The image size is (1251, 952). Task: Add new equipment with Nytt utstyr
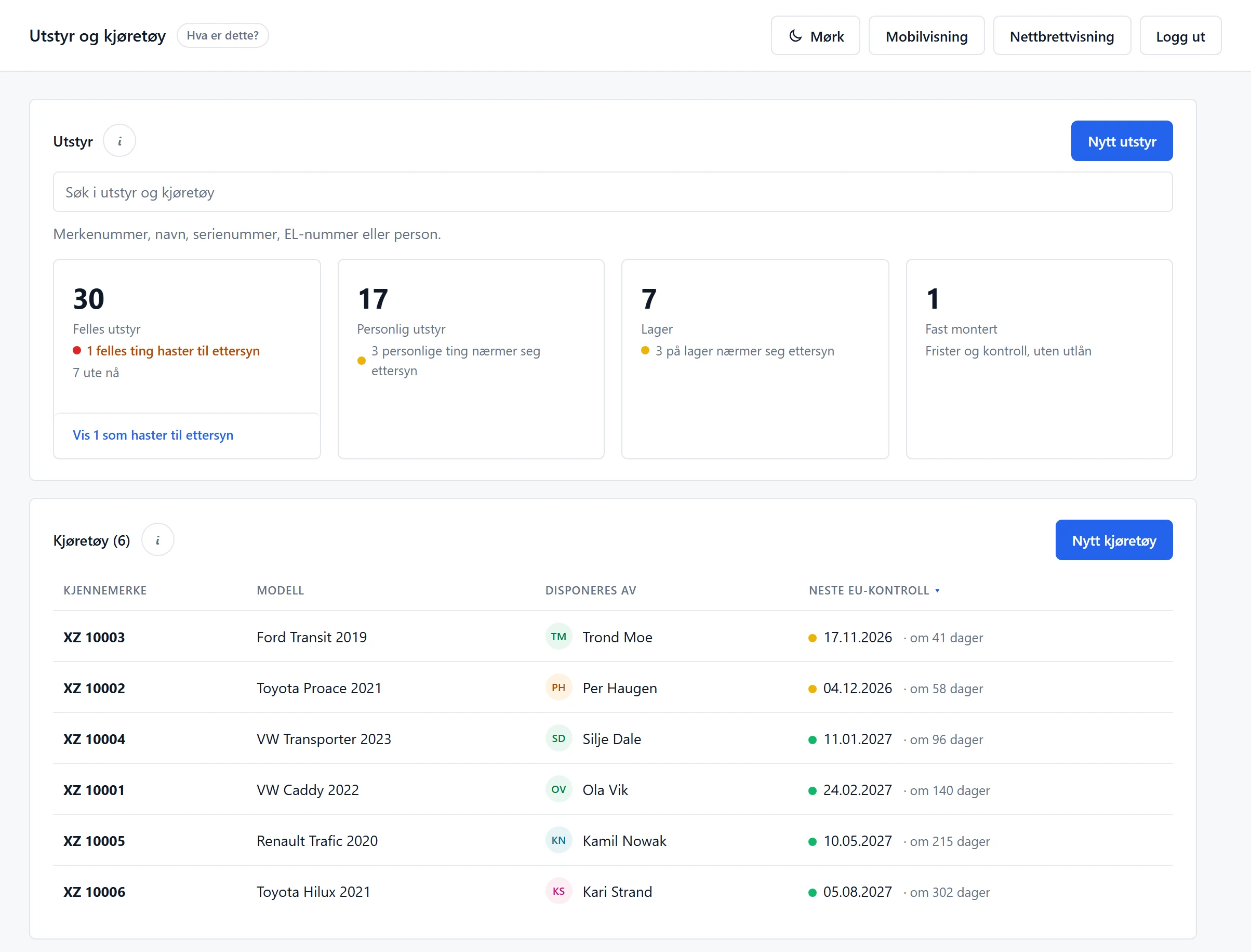point(1121,141)
